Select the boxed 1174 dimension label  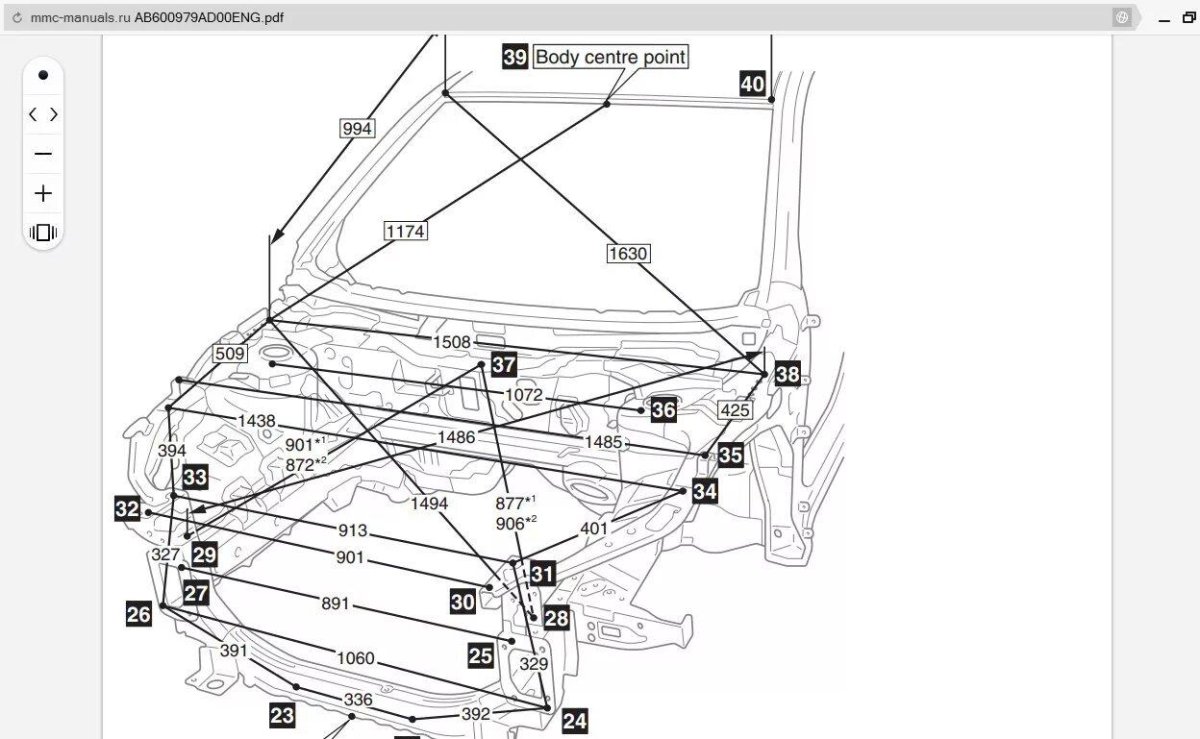click(406, 231)
